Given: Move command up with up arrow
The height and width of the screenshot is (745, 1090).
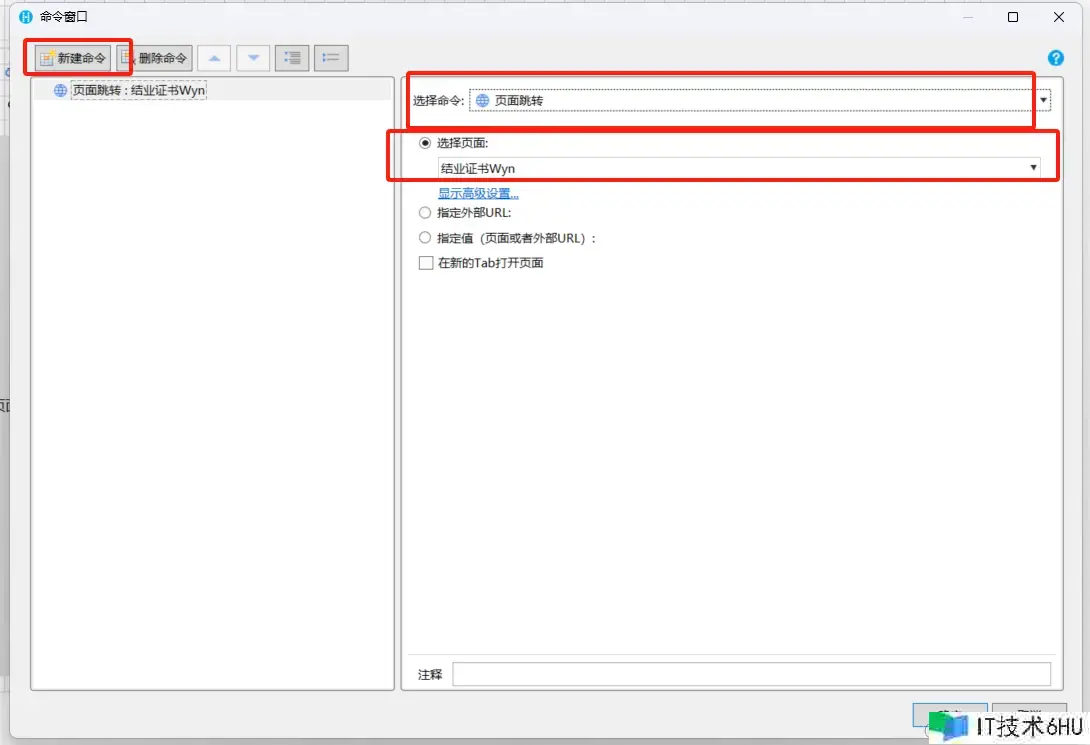Looking at the screenshot, I should tap(214, 58).
